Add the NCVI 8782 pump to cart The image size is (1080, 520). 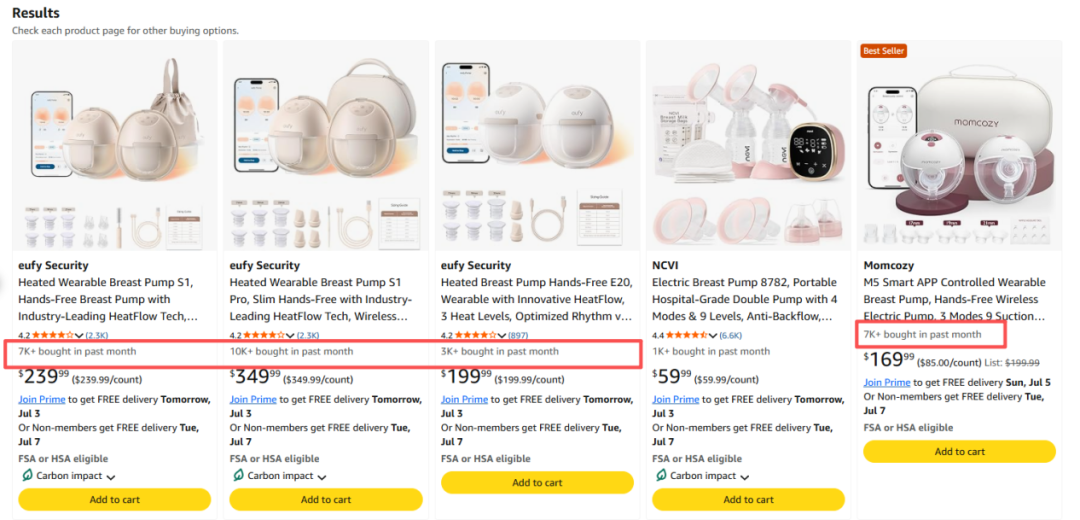(x=748, y=499)
